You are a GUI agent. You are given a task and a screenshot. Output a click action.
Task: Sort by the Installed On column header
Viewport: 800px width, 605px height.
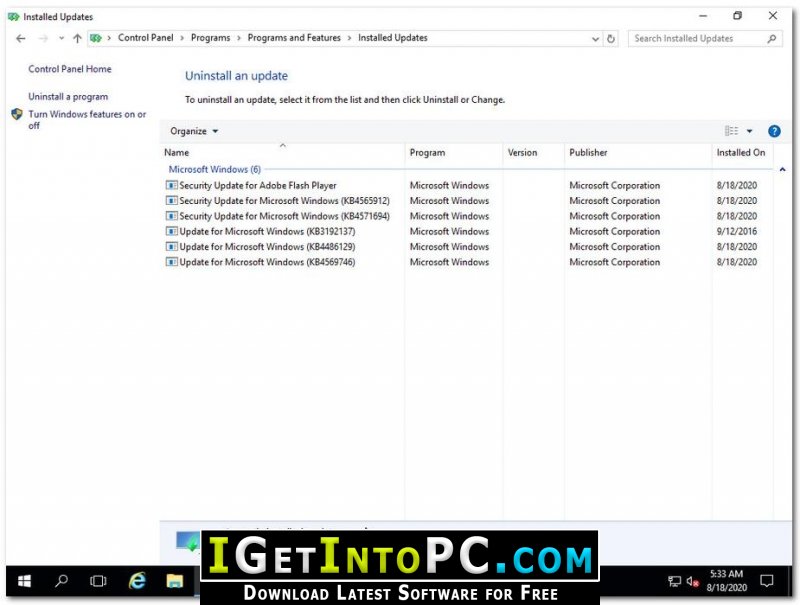click(741, 153)
